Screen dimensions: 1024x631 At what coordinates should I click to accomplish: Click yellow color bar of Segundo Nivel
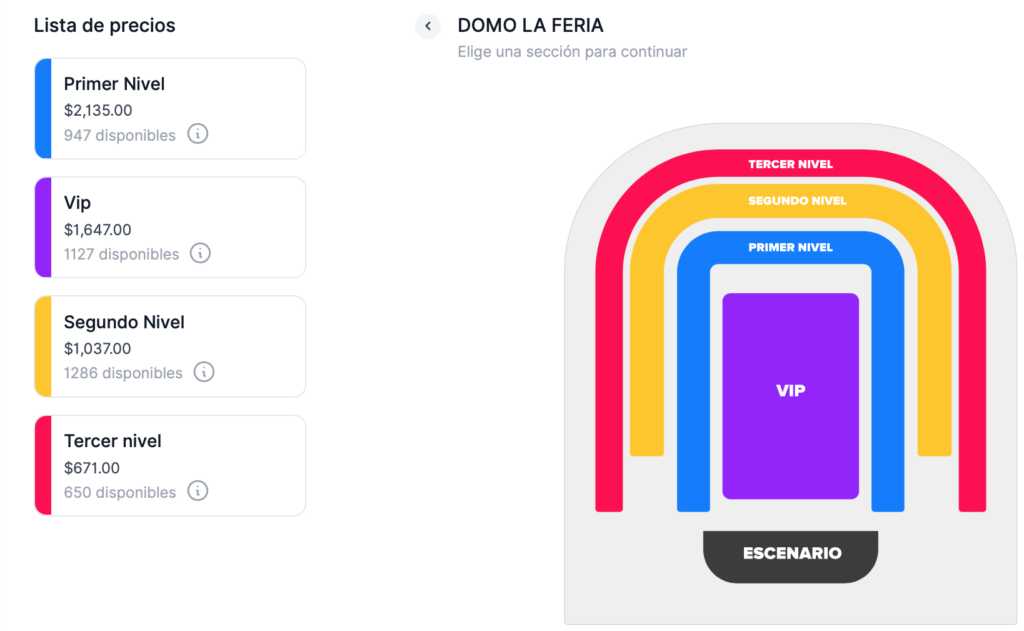tap(43, 346)
